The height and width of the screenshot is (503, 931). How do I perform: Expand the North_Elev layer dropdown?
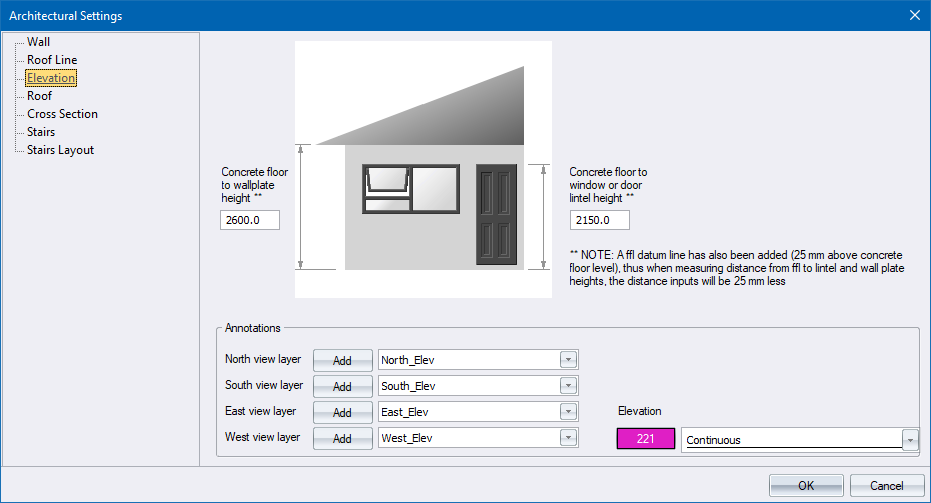[x=568, y=360]
